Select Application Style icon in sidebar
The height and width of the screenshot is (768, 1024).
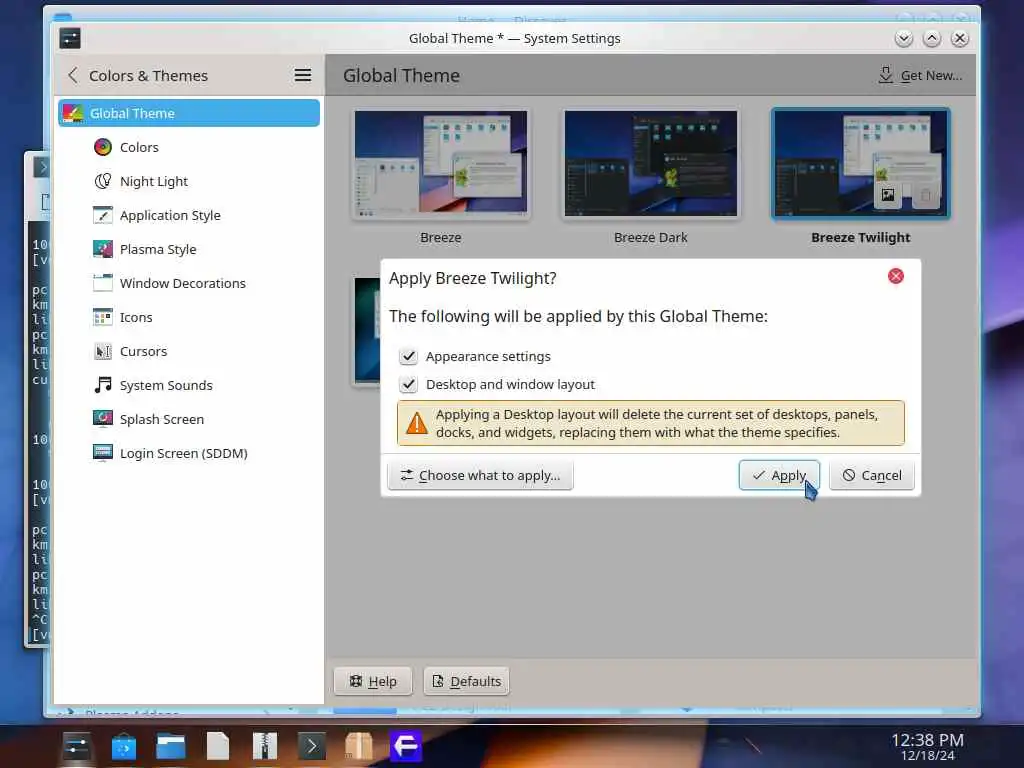click(x=103, y=215)
